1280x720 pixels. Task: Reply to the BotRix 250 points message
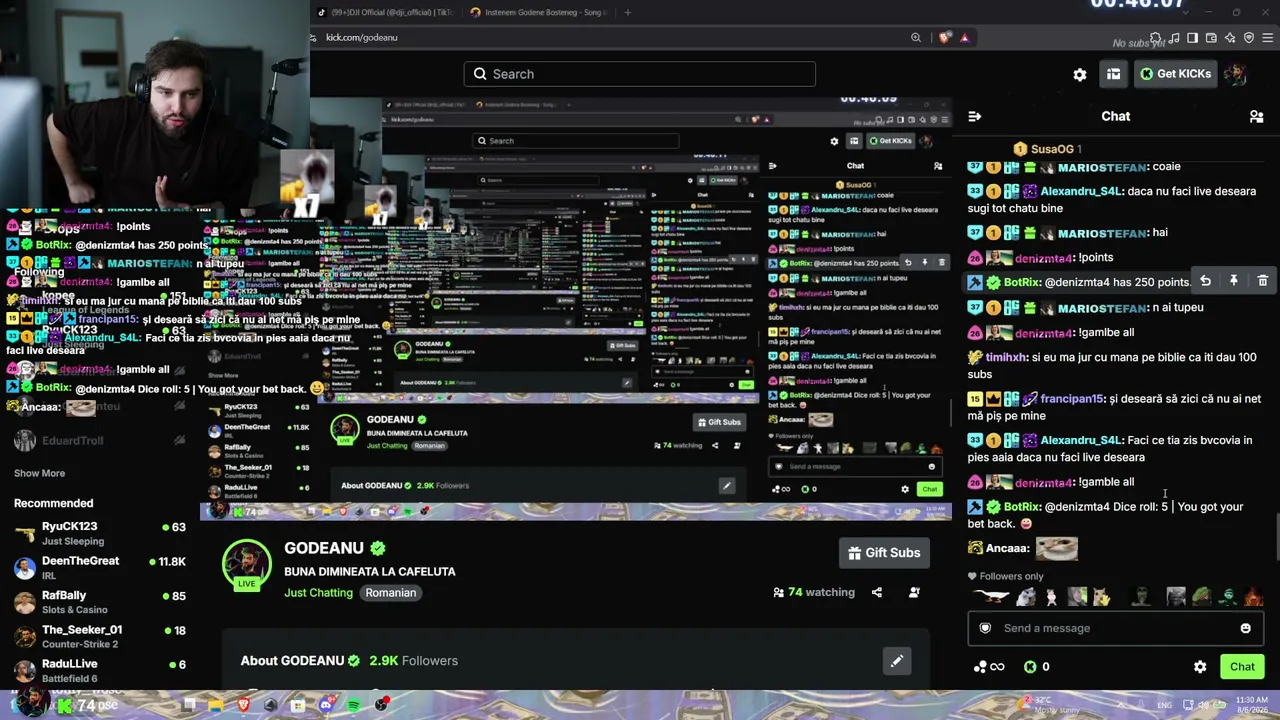pos(1205,282)
